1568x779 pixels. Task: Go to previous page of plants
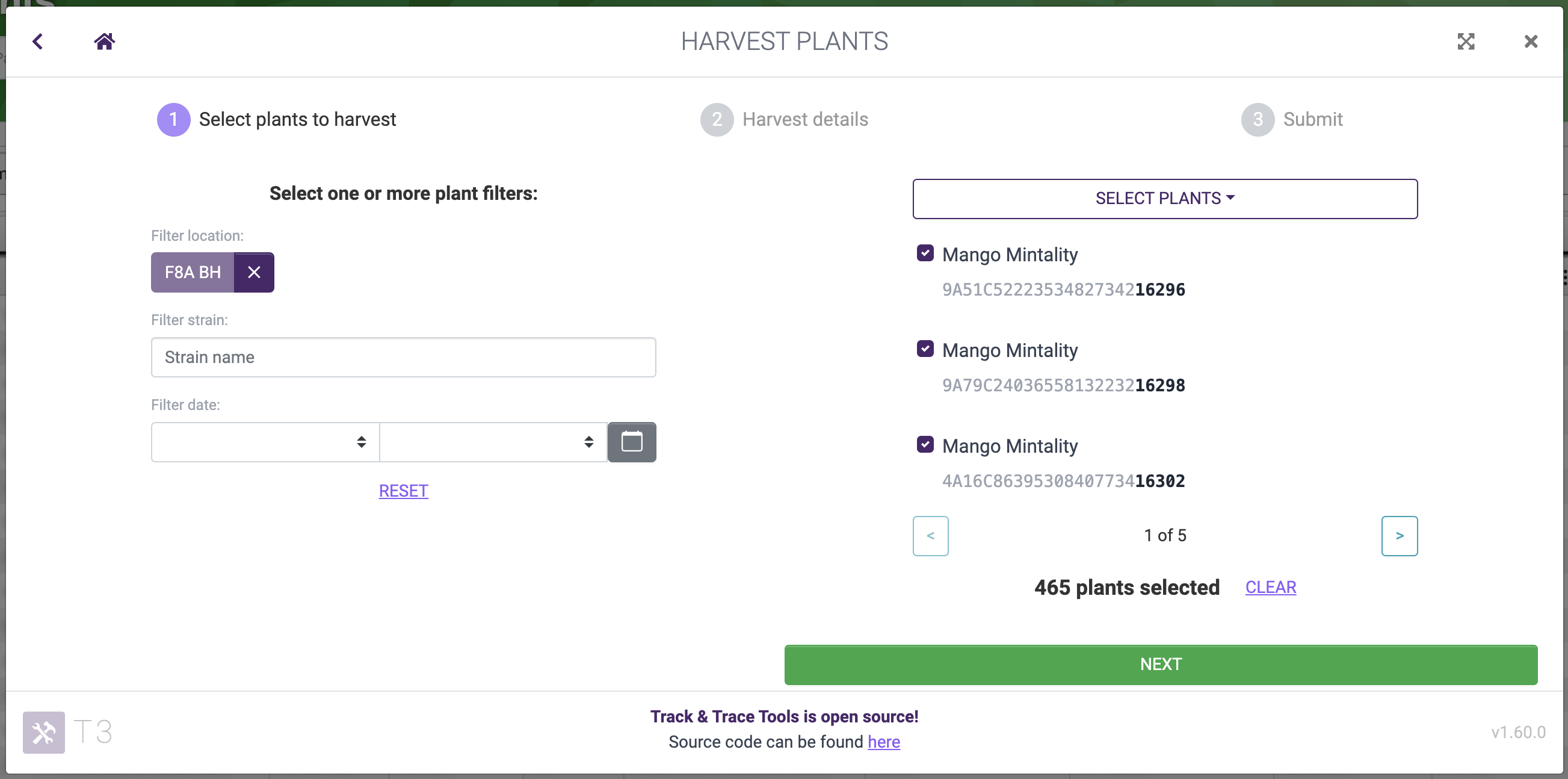[930, 535]
